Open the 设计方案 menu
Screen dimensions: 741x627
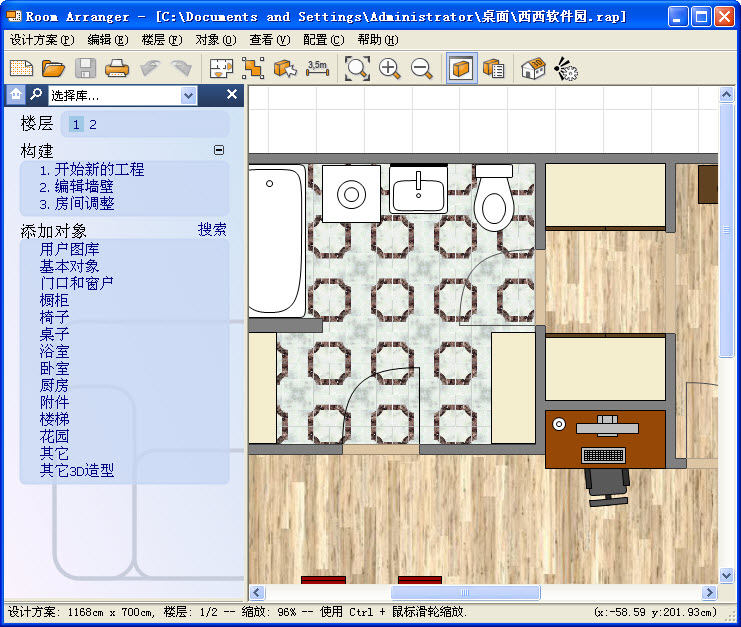click(x=42, y=40)
